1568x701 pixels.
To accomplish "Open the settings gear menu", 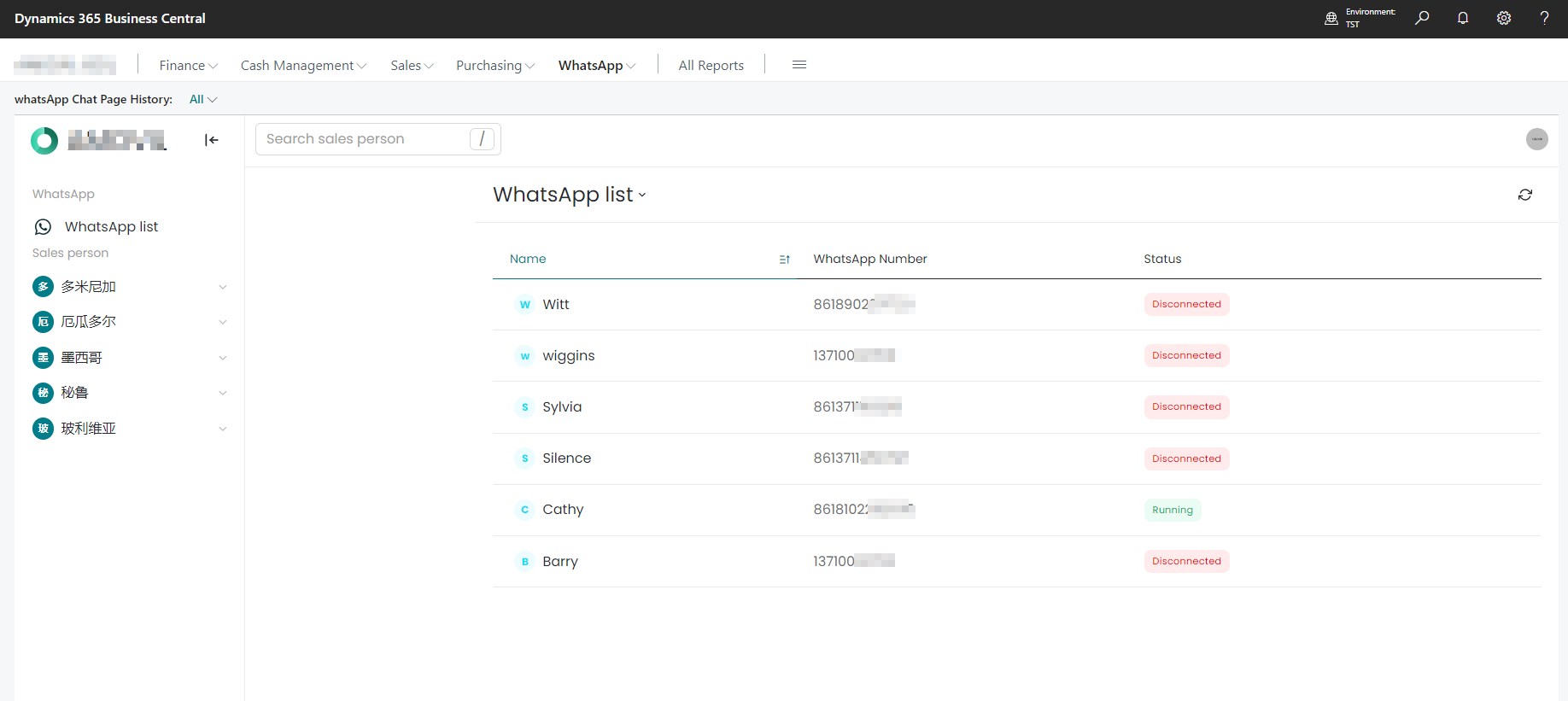I will [x=1504, y=18].
